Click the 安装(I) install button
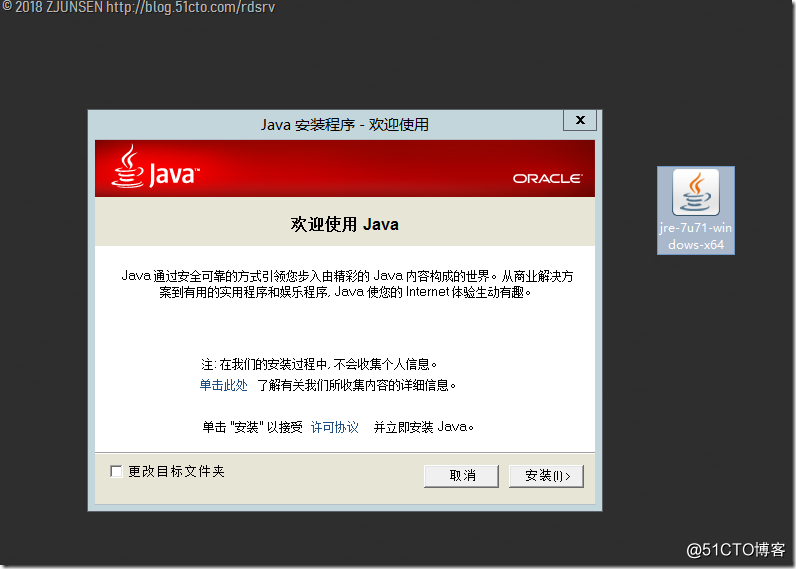The height and width of the screenshot is (569, 796). 546,476
